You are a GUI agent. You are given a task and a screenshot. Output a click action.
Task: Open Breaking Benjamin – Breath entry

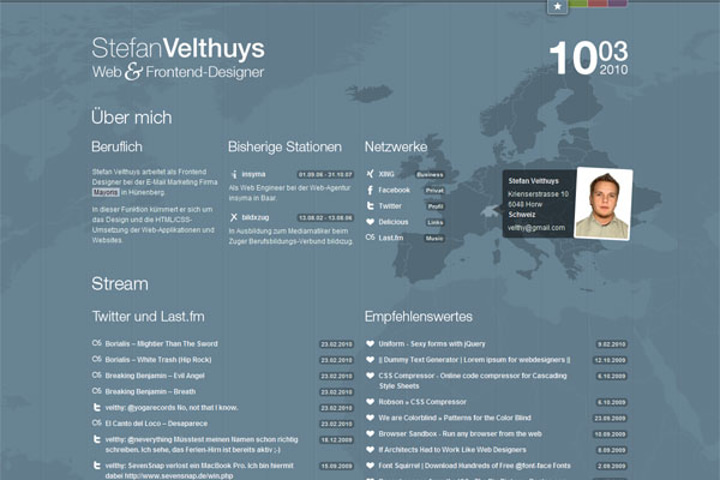[x=150, y=392]
